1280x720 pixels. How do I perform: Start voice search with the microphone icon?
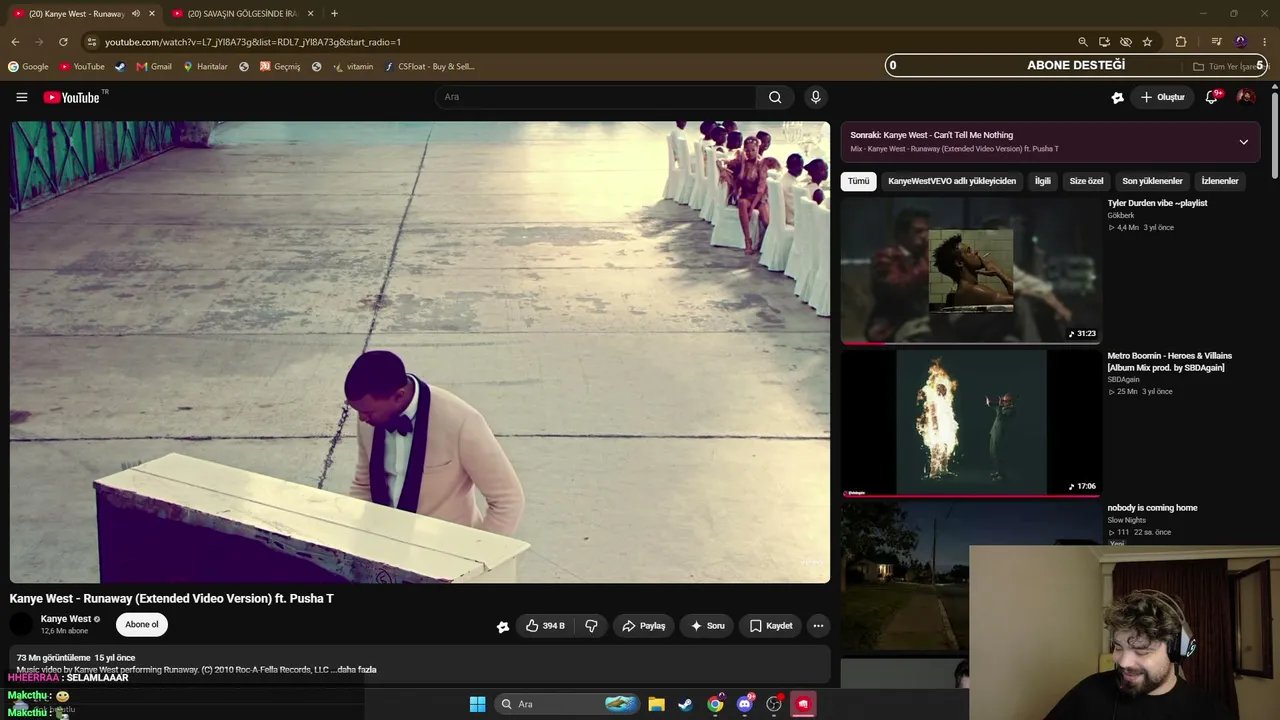coord(815,97)
